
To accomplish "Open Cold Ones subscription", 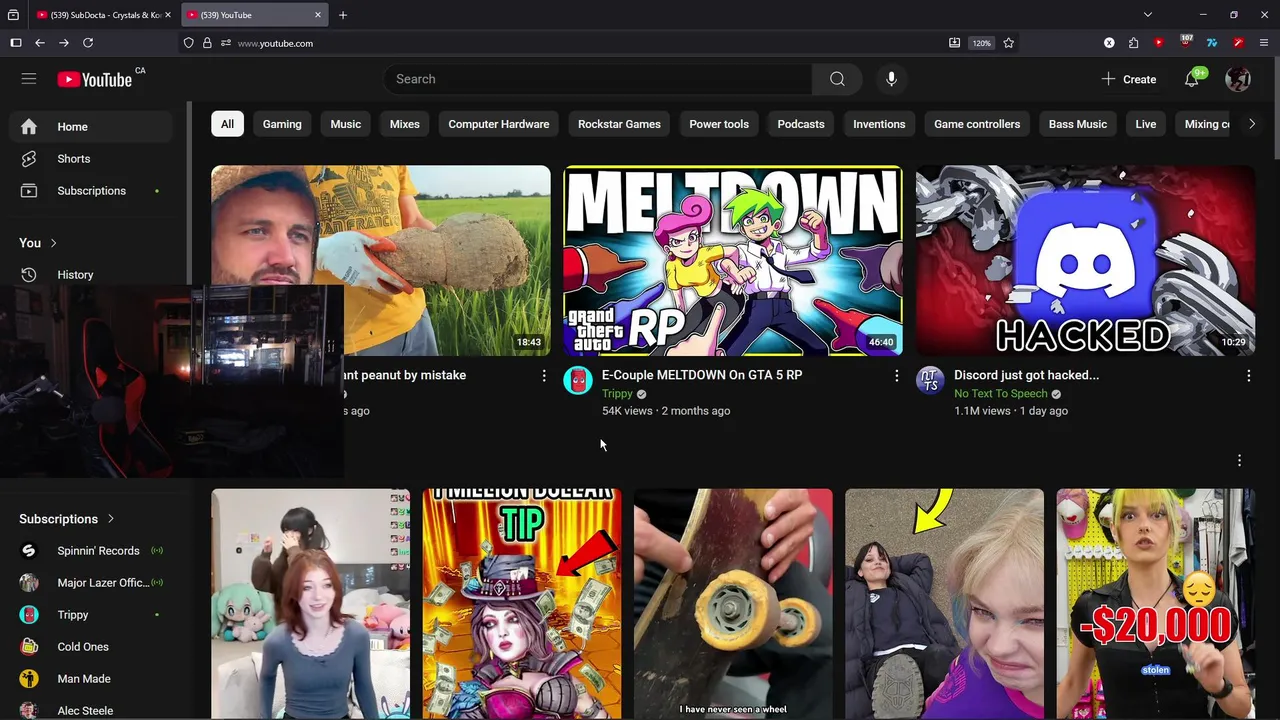I will click(91, 647).
